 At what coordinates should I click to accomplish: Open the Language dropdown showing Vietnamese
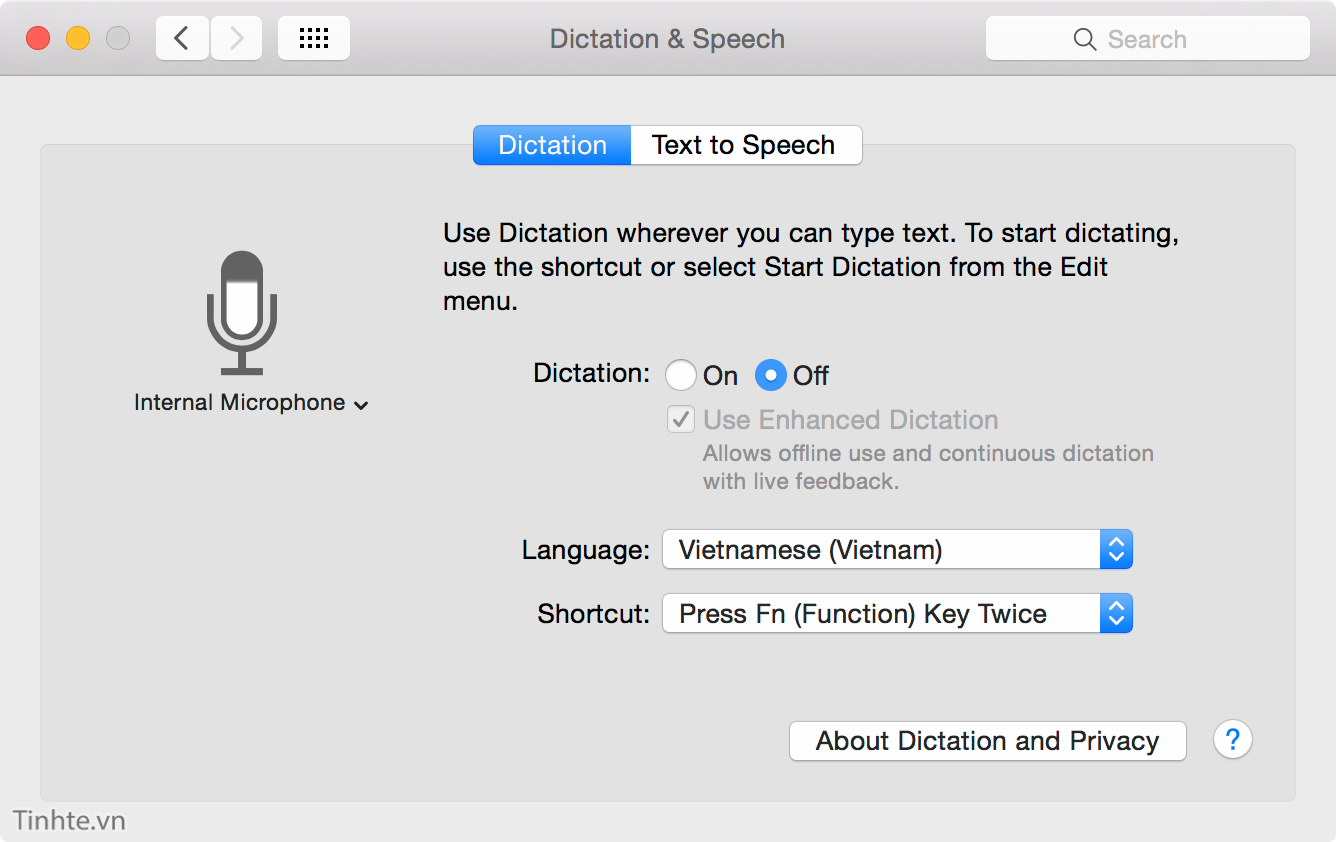pos(897,549)
